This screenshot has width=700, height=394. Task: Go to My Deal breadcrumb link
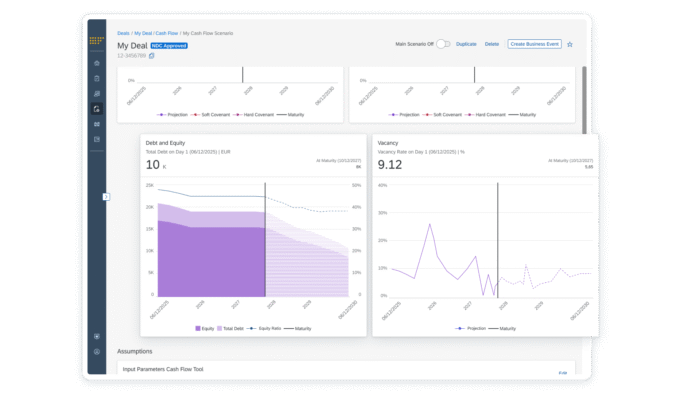(143, 33)
